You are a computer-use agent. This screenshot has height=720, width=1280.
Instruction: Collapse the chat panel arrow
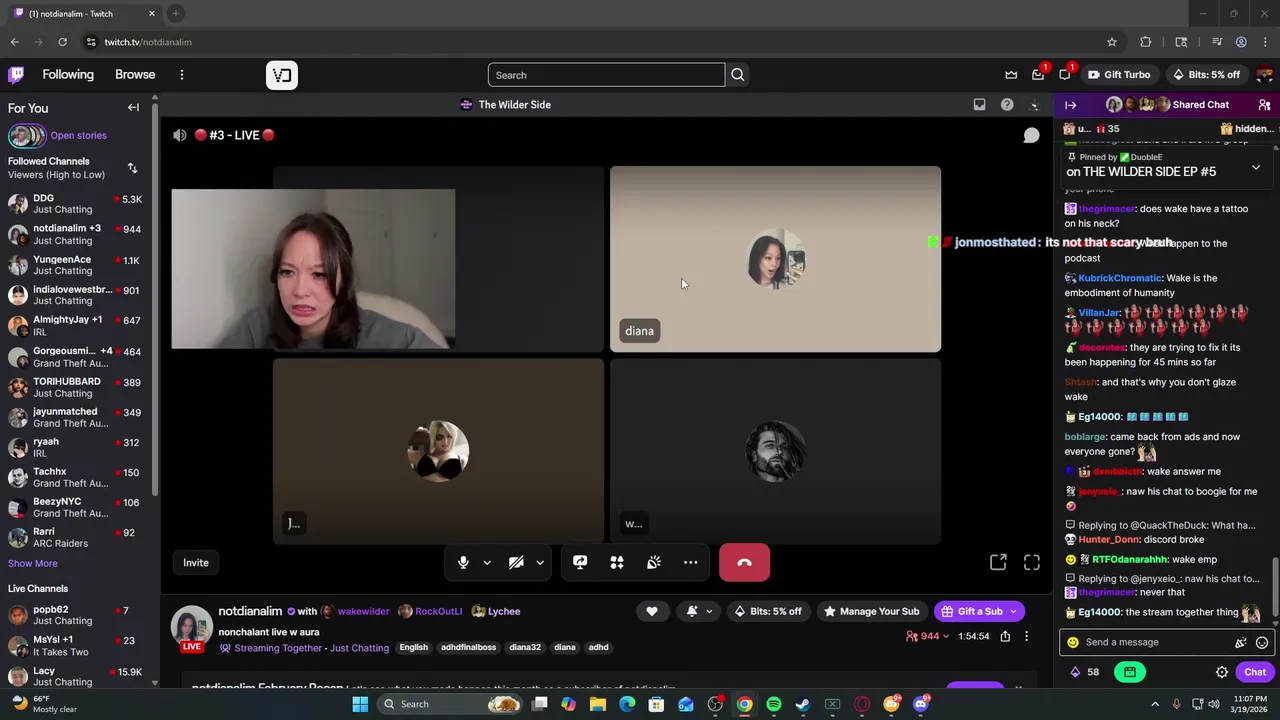coord(1071,105)
